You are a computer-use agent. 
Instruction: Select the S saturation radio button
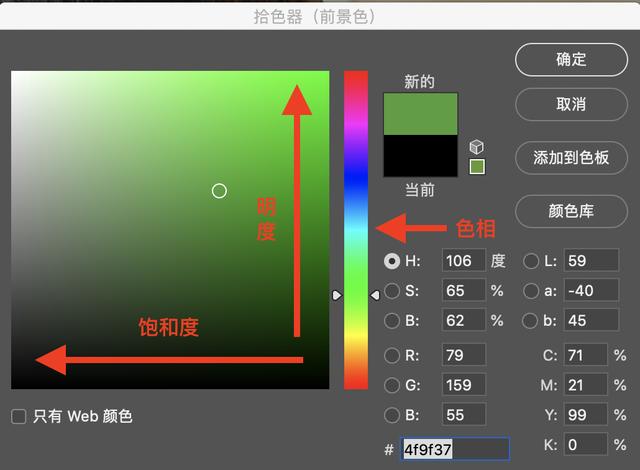pyautogui.click(x=392, y=291)
